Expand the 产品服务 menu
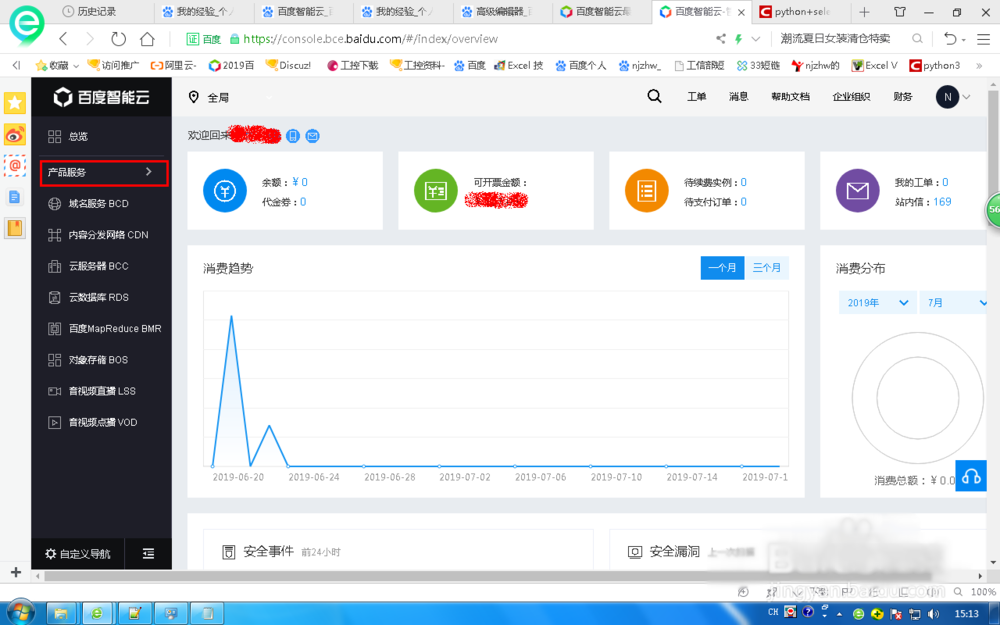The width and height of the screenshot is (1000, 625). (x=104, y=173)
